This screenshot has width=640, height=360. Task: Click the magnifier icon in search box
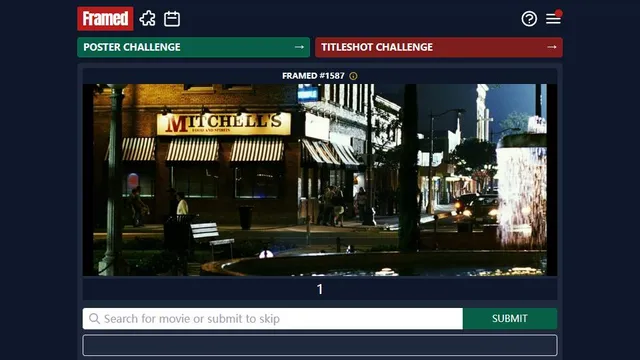[94, 319]
